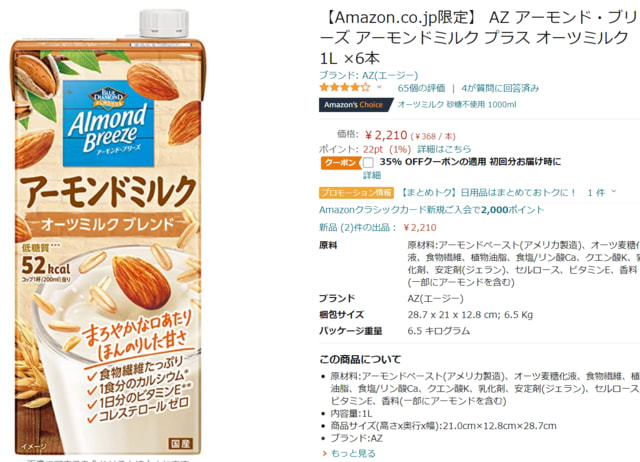The height and width of the screenshot is (462, 640).
Task: View the 65個の評価 reviews link
Action: [x=421, y=88]
